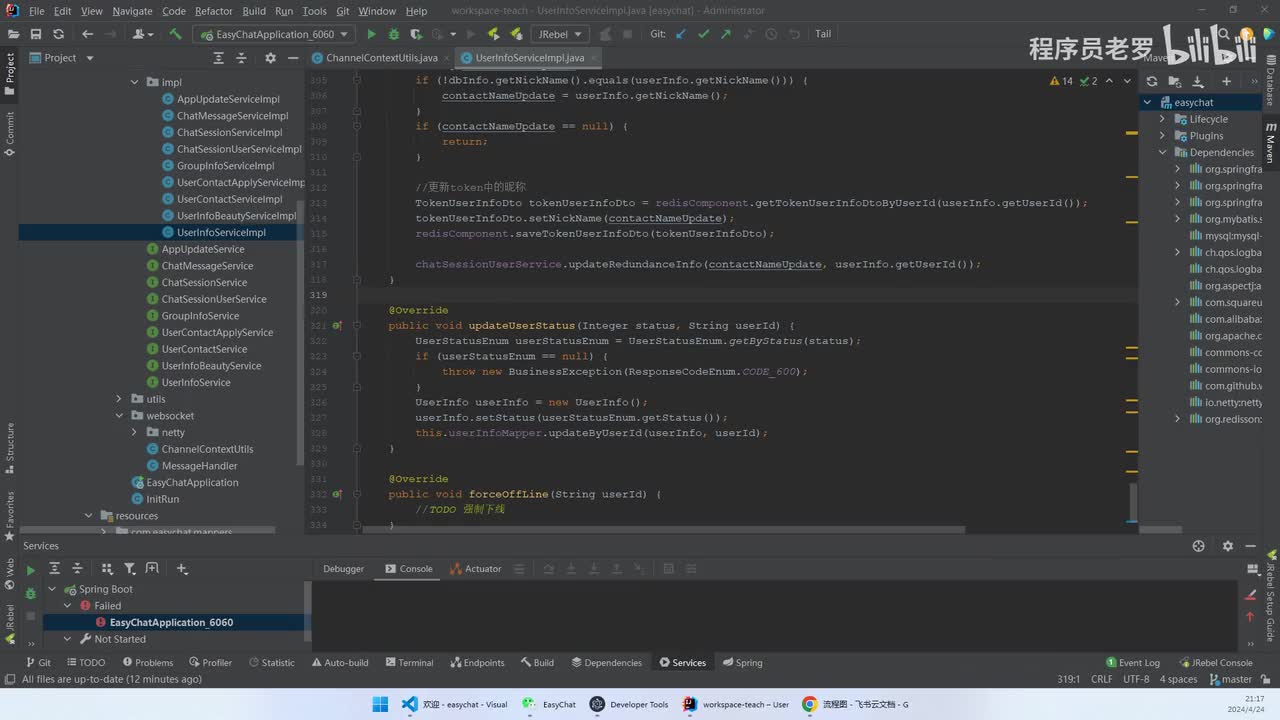This screenshot has width=1280, height=720.
Task: Collapse the Maven Dependencies node
Action: pyautogui.click(x=1163, y=153)
